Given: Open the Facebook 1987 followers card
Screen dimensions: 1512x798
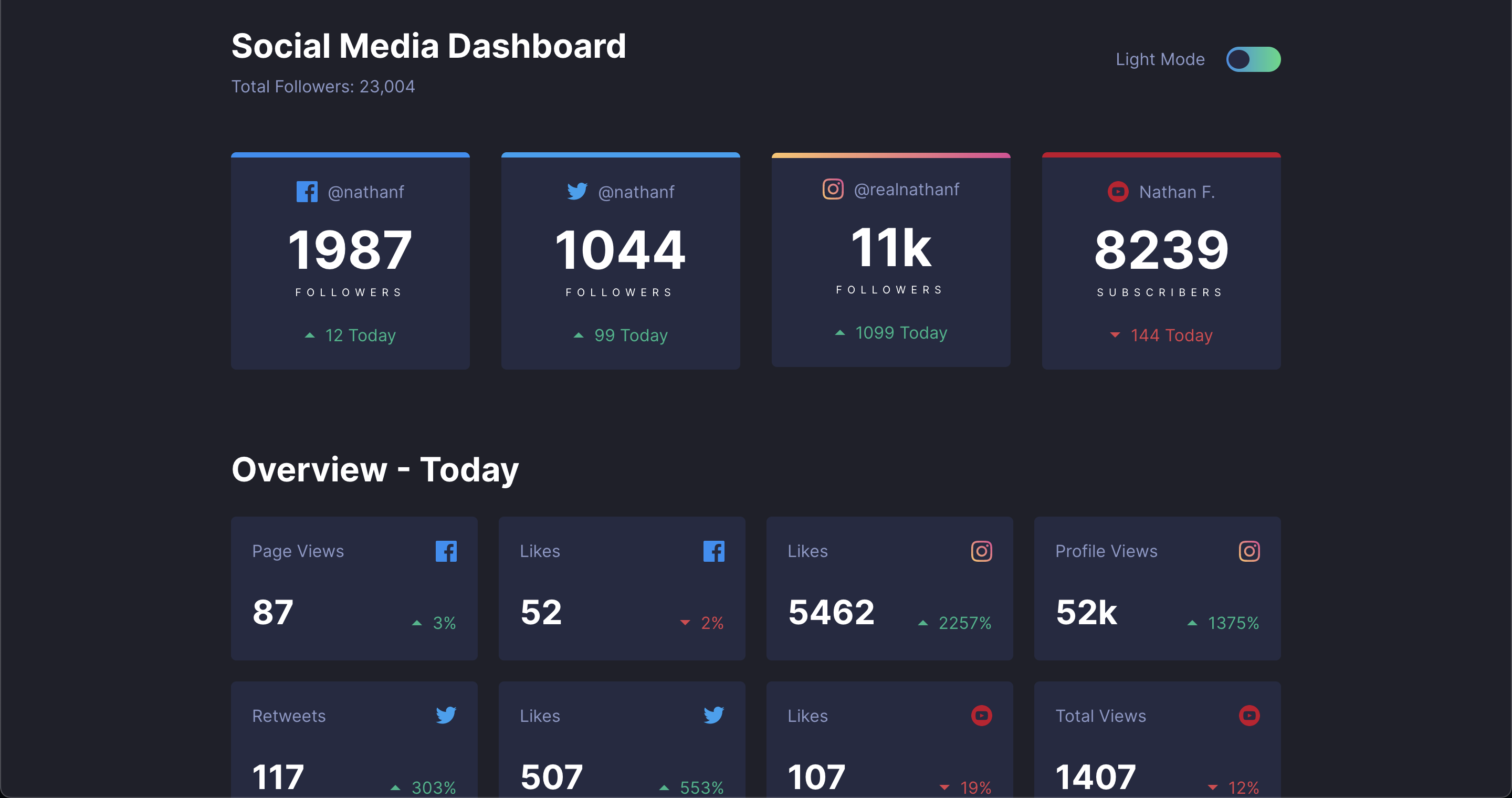Looking at the screenshot, I should [350, 261].
